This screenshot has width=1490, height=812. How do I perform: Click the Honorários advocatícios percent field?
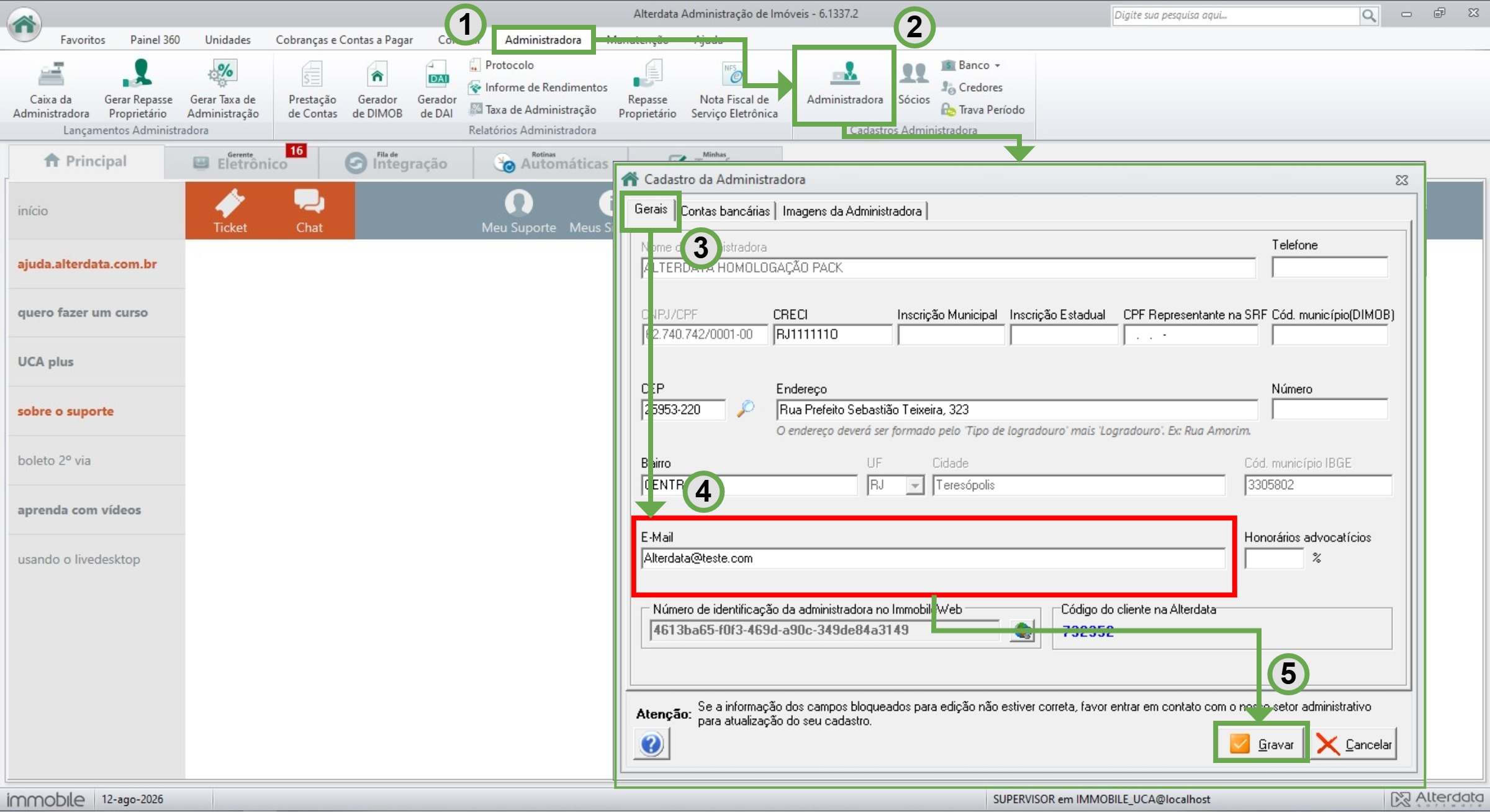pos(1273,558)
